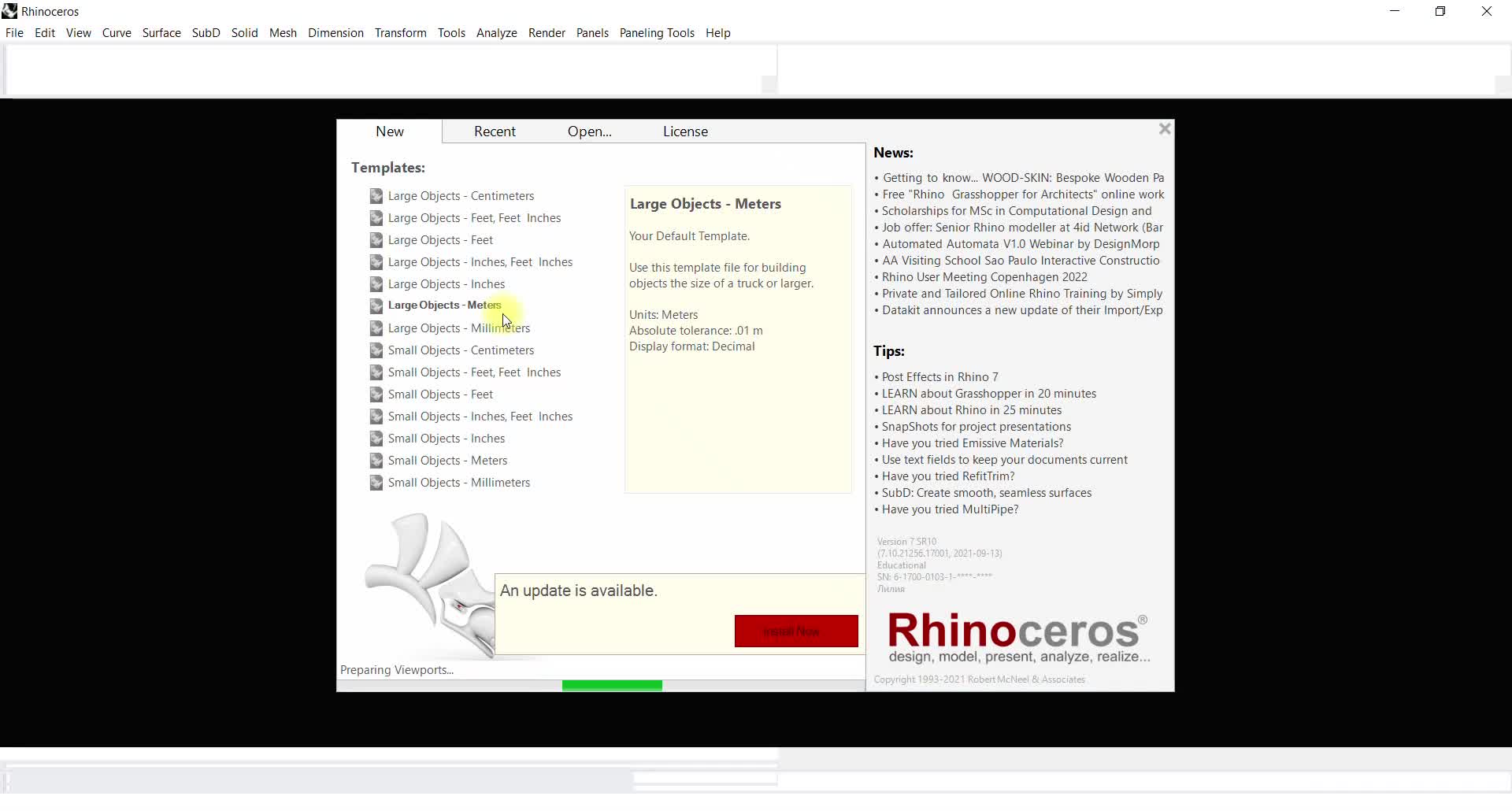Viewport: 1512px width, 811px height.
Task: Choose Small Objects - Meters template
Action: [447, 461]
